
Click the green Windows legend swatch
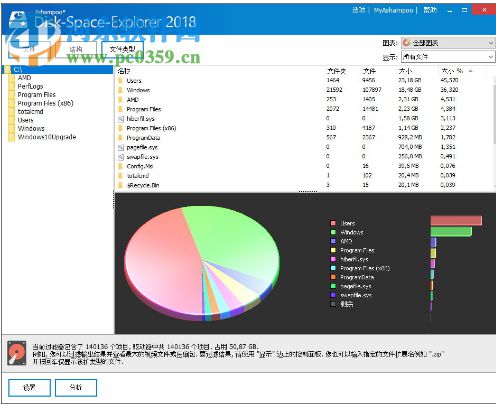[x=333, y=232]
